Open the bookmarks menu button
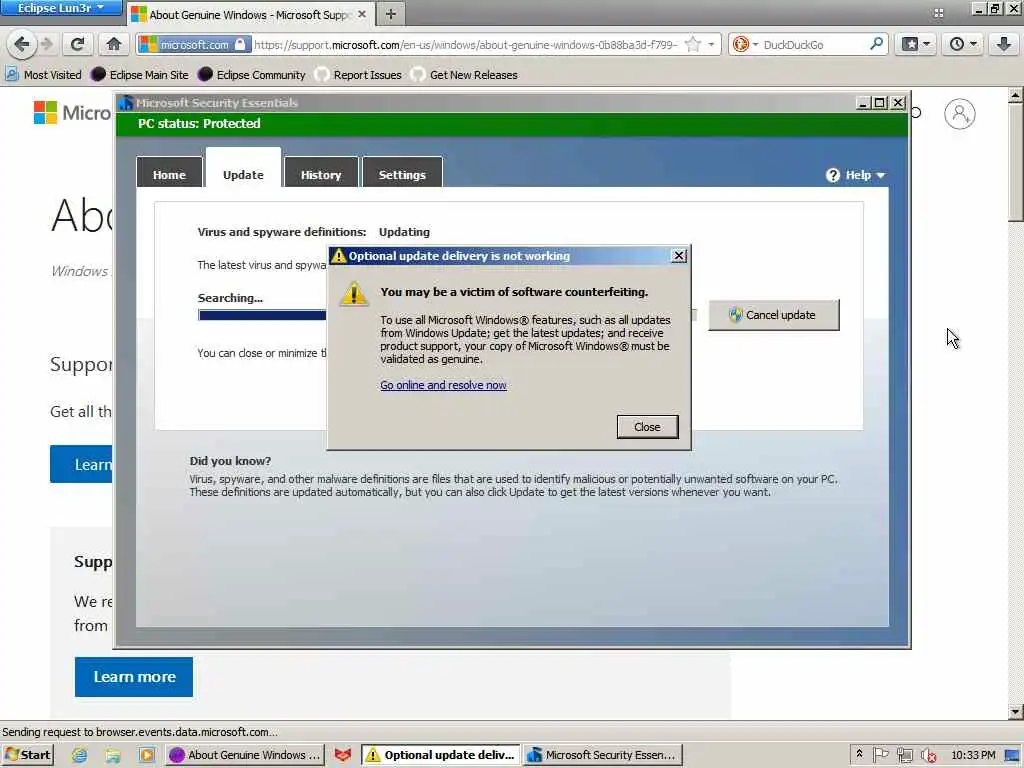Viewport: 1024px width, 768px height. tap(915, 44)
